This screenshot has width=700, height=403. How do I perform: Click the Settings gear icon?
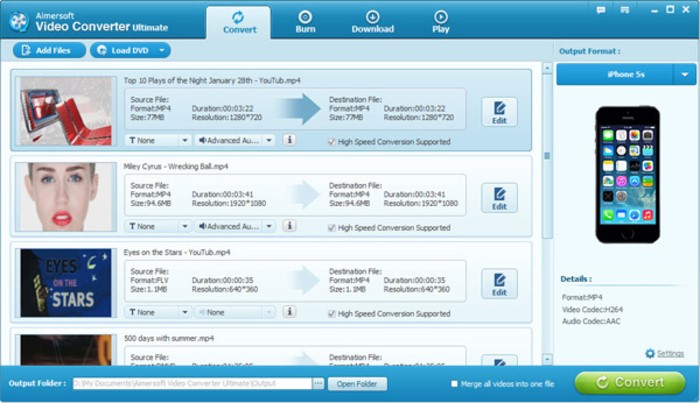[x=650, y=353]
